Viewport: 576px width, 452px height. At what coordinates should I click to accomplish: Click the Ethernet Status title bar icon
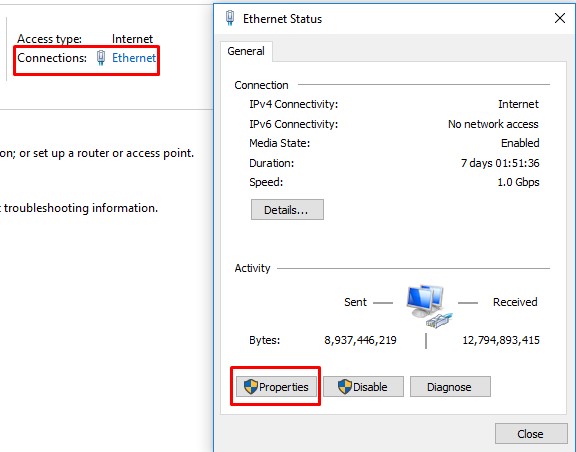(230, 18)
